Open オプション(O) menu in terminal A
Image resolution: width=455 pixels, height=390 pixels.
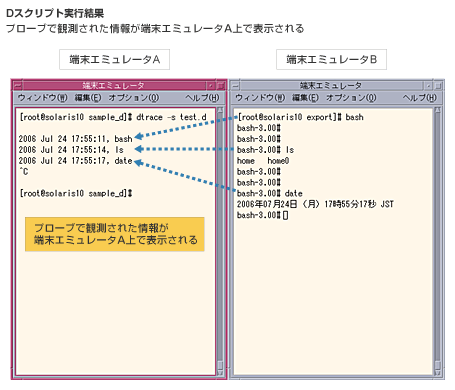point(134,98)
